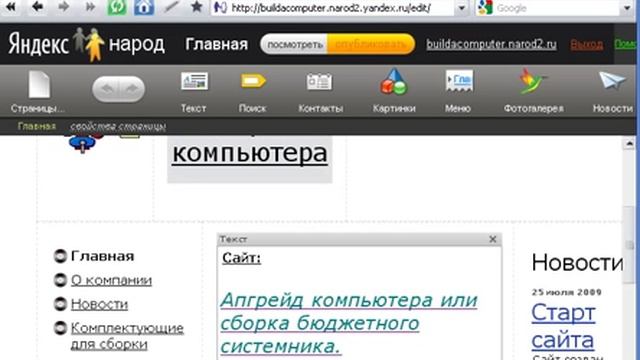The image size is (640, 360).
Task: Add the Фотогалерея widget
Action: [533, 91]
